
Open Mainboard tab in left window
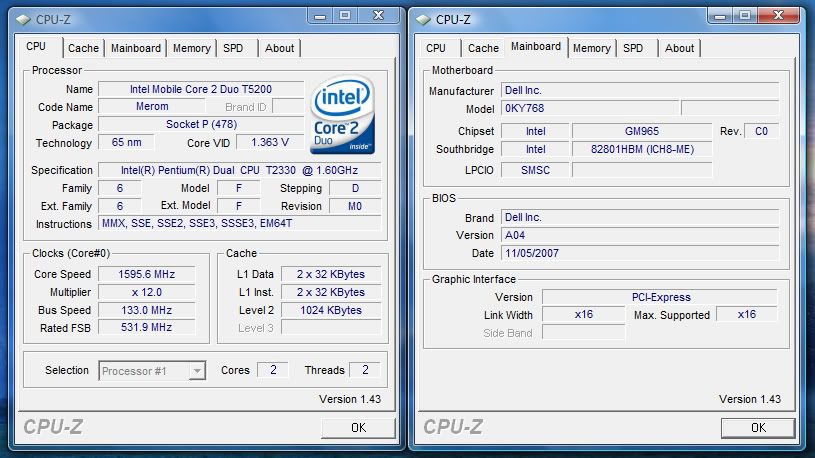(136, 48)
